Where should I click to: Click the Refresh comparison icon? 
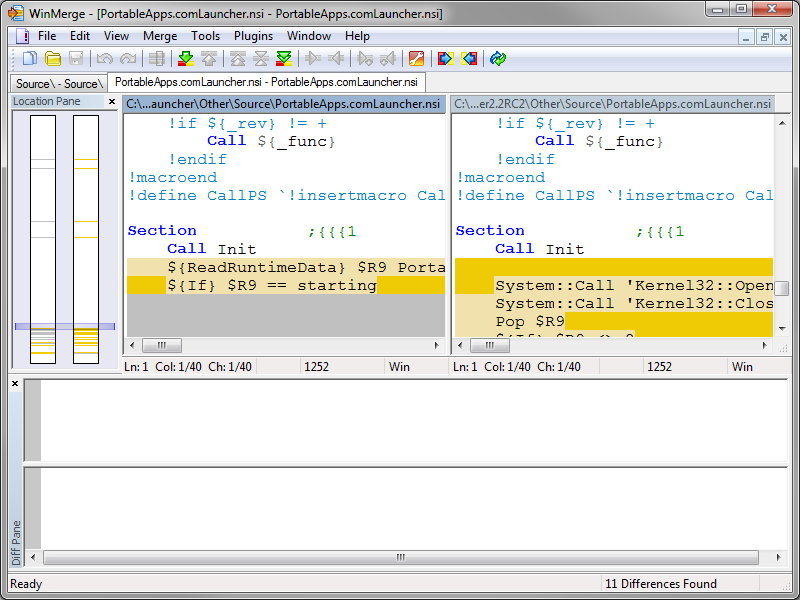click(498, 59)
